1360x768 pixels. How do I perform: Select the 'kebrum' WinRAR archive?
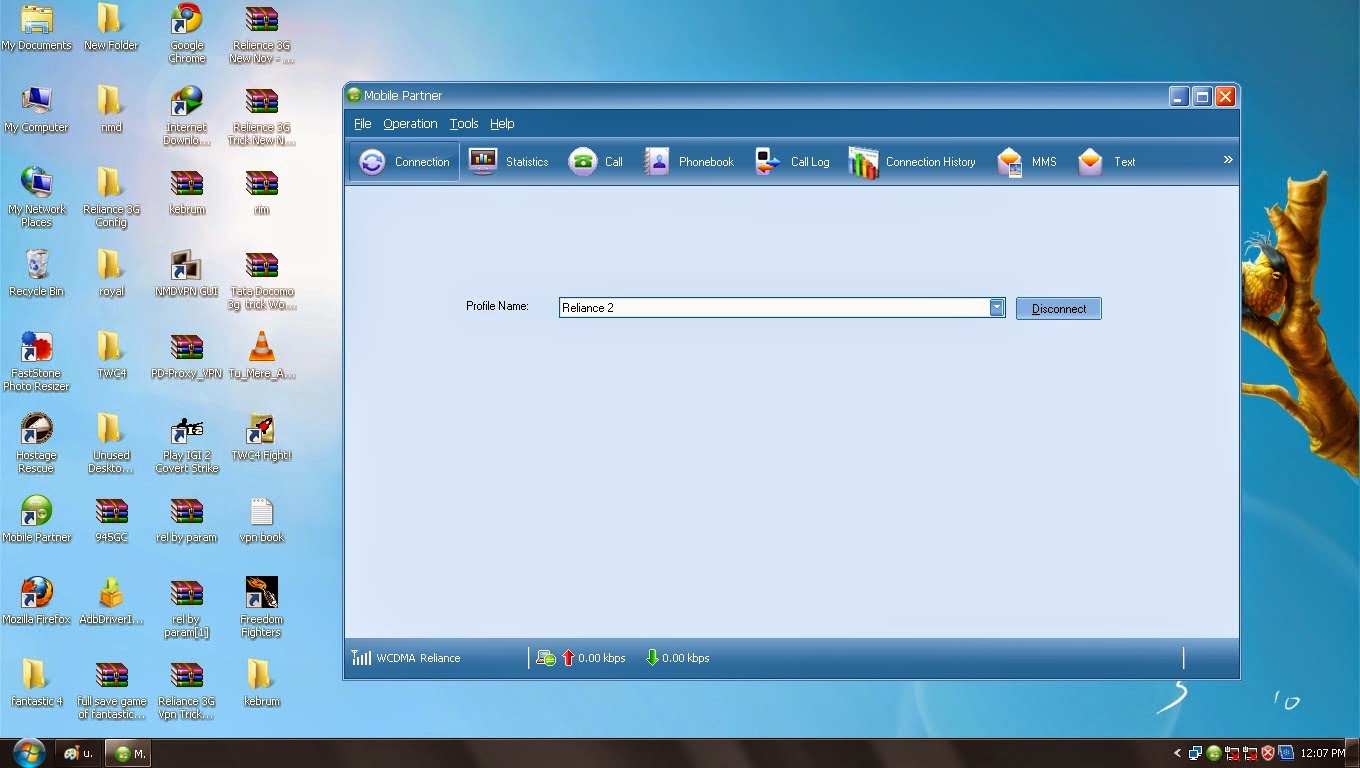click(x=187, y=192)
